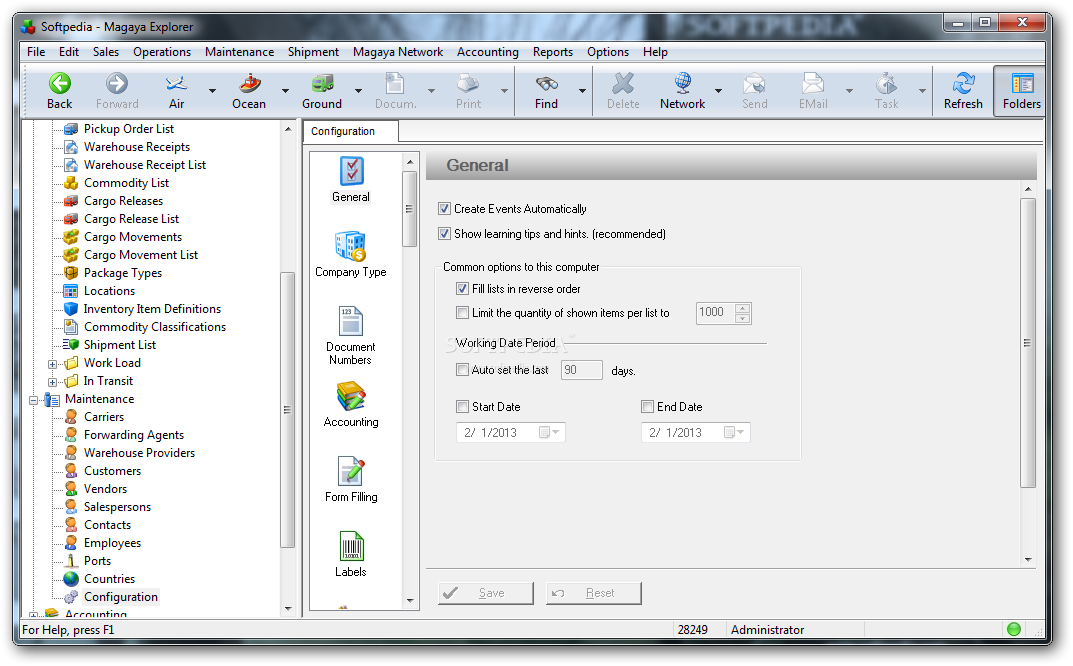Viewport: 1073px width, 666px height.
Task: Enable Limit the quantity of shown items checkbox
Action: tap(463, 313)
